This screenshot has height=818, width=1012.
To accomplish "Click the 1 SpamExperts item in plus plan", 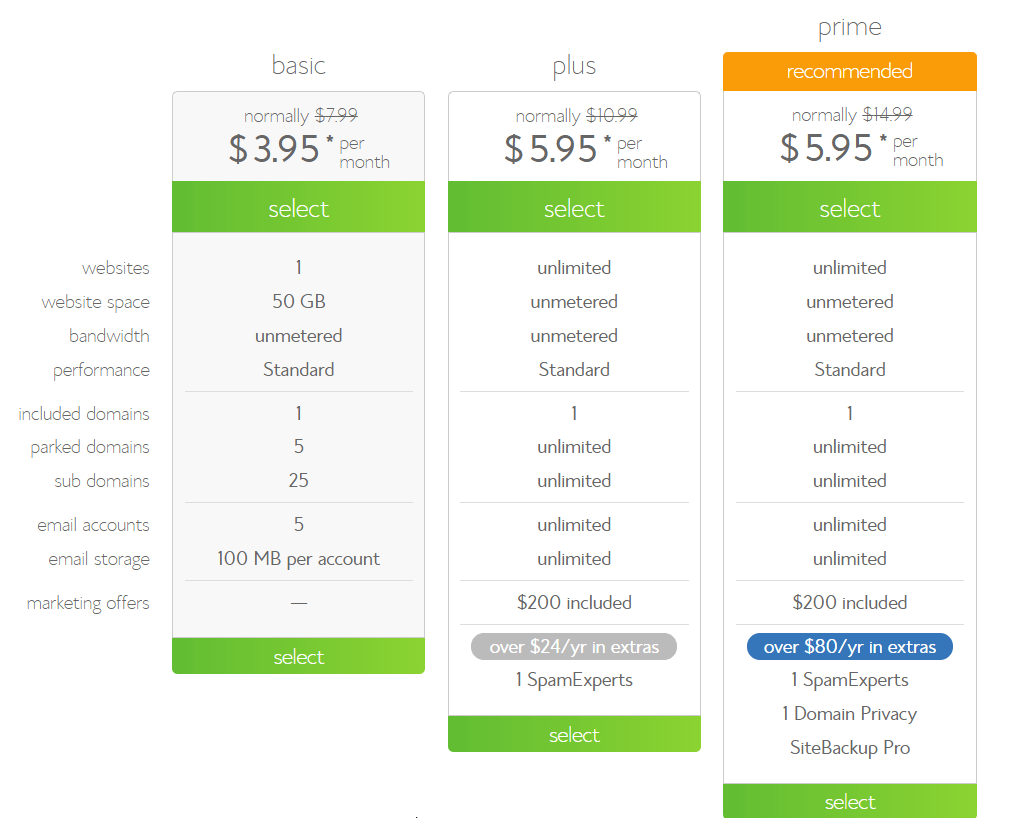I will click(x=574, y=680).
